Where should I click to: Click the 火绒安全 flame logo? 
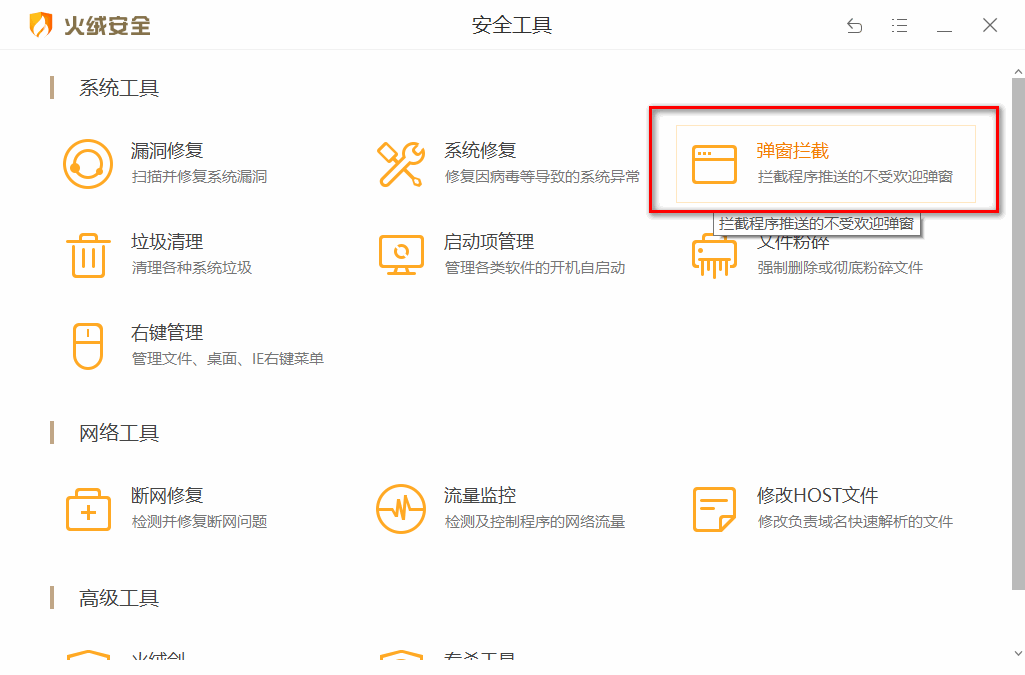pos(41,25)
